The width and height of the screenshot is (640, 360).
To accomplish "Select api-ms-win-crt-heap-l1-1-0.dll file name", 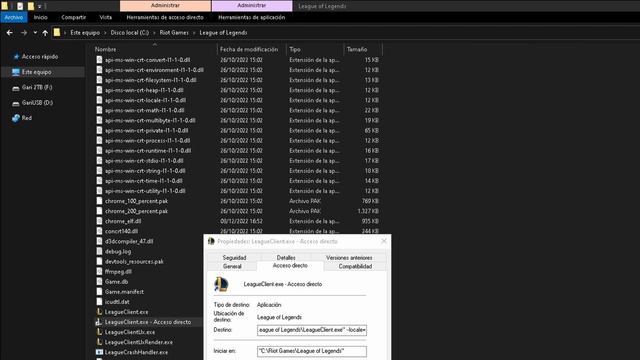I will [144, 90].
